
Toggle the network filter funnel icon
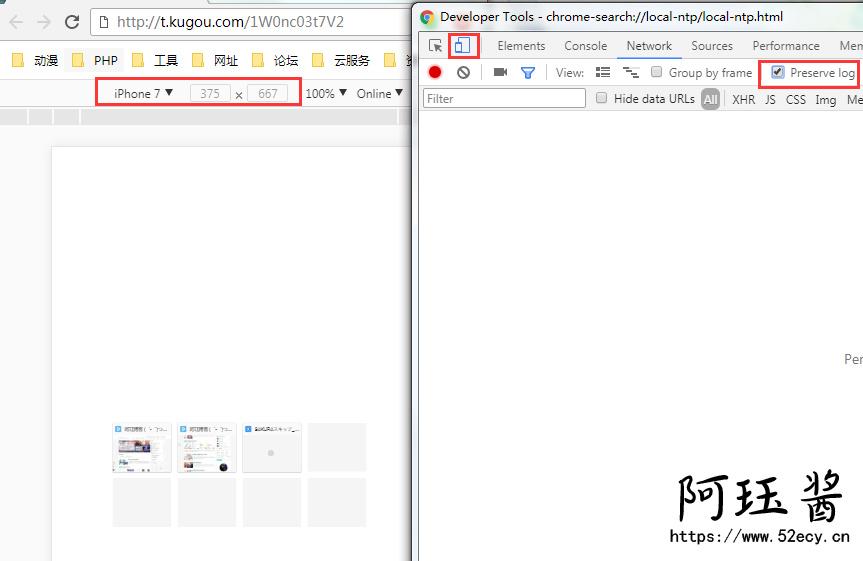528,73
